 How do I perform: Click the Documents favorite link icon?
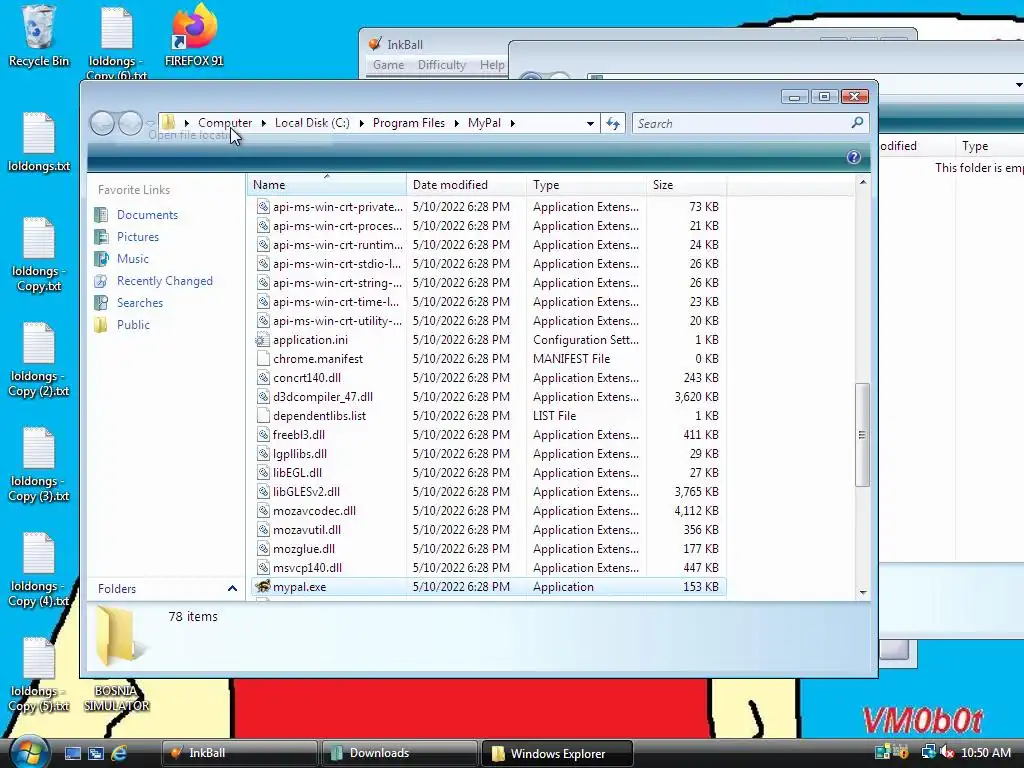pos(101,215)
